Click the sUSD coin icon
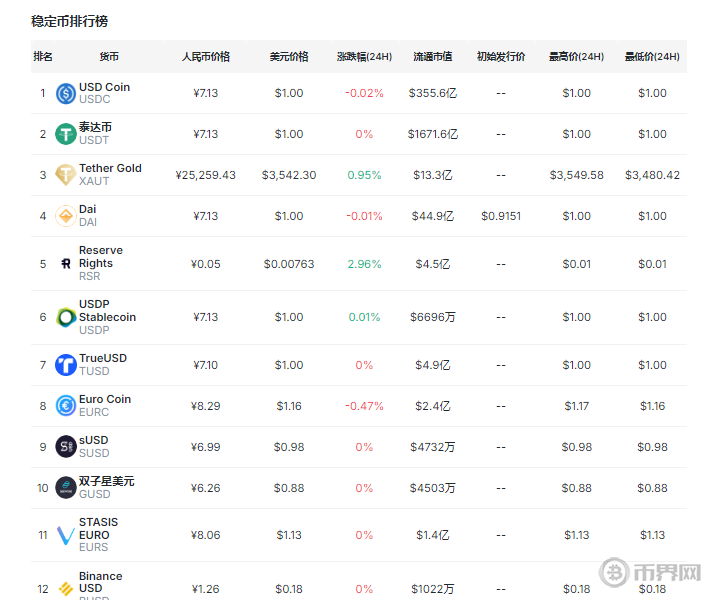The image size is (712, 600). [66, 447]
